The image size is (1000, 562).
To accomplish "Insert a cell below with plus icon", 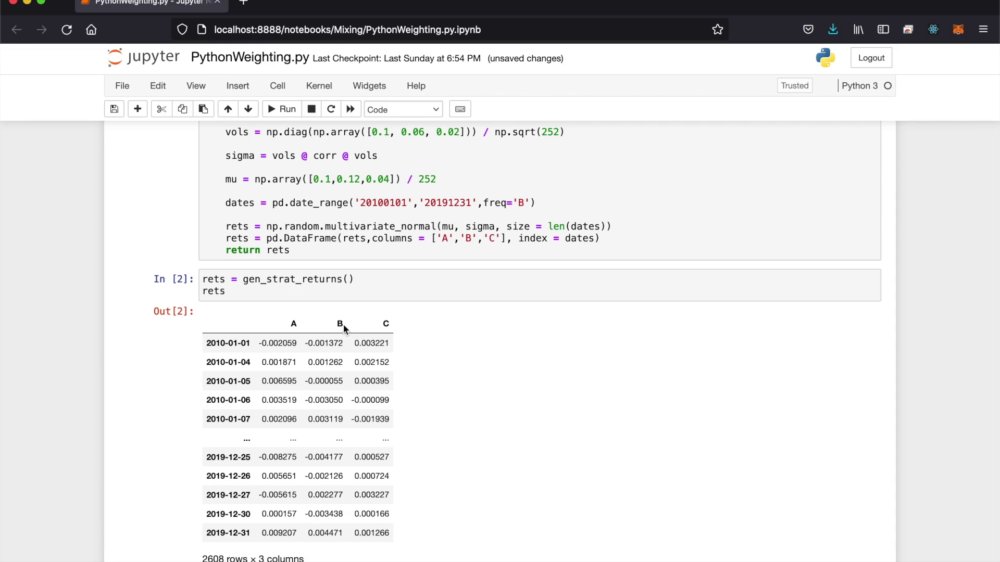I will click(137, 109).
